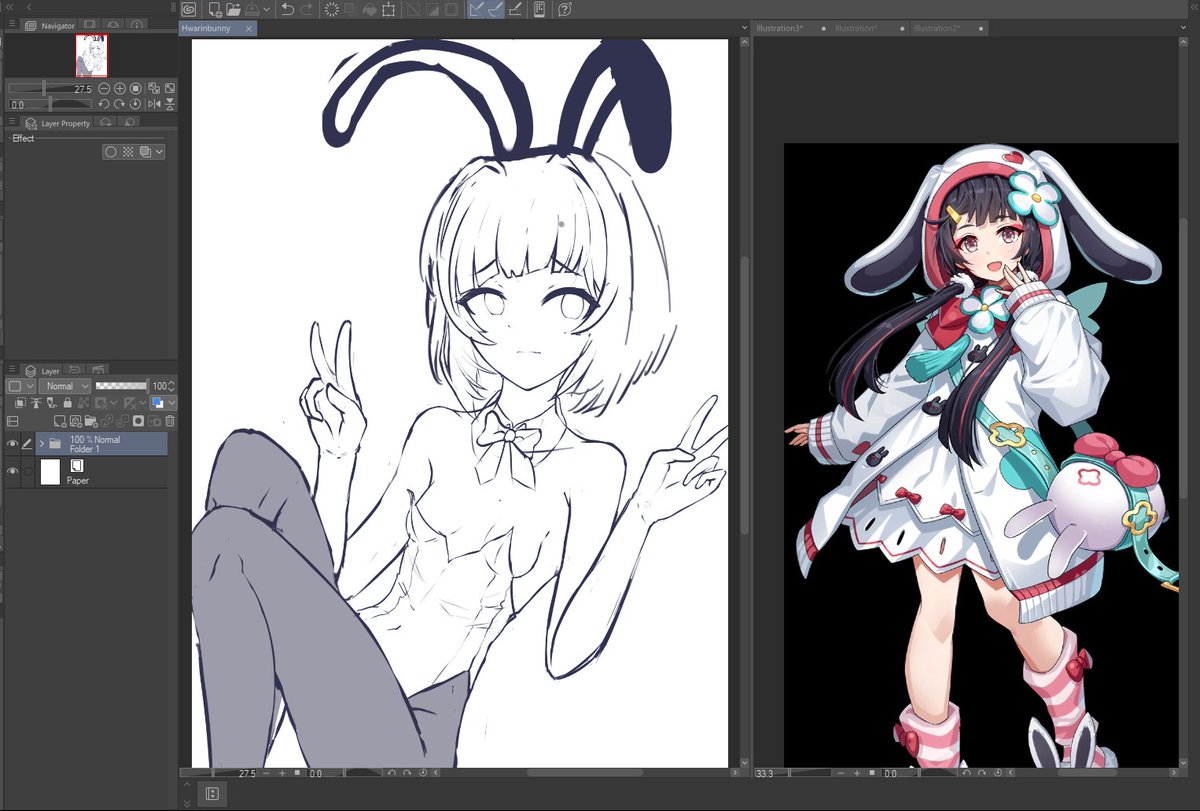Open the History tab next to the Layer tab
The image size is (1200, 811).
[73, 370]
